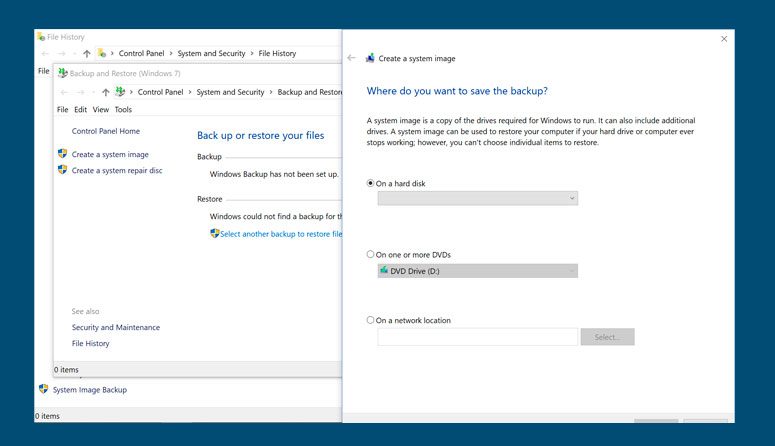This screenshot has width=775, height=446.
Task: Click the File History title bar icon
Action: 41,37
